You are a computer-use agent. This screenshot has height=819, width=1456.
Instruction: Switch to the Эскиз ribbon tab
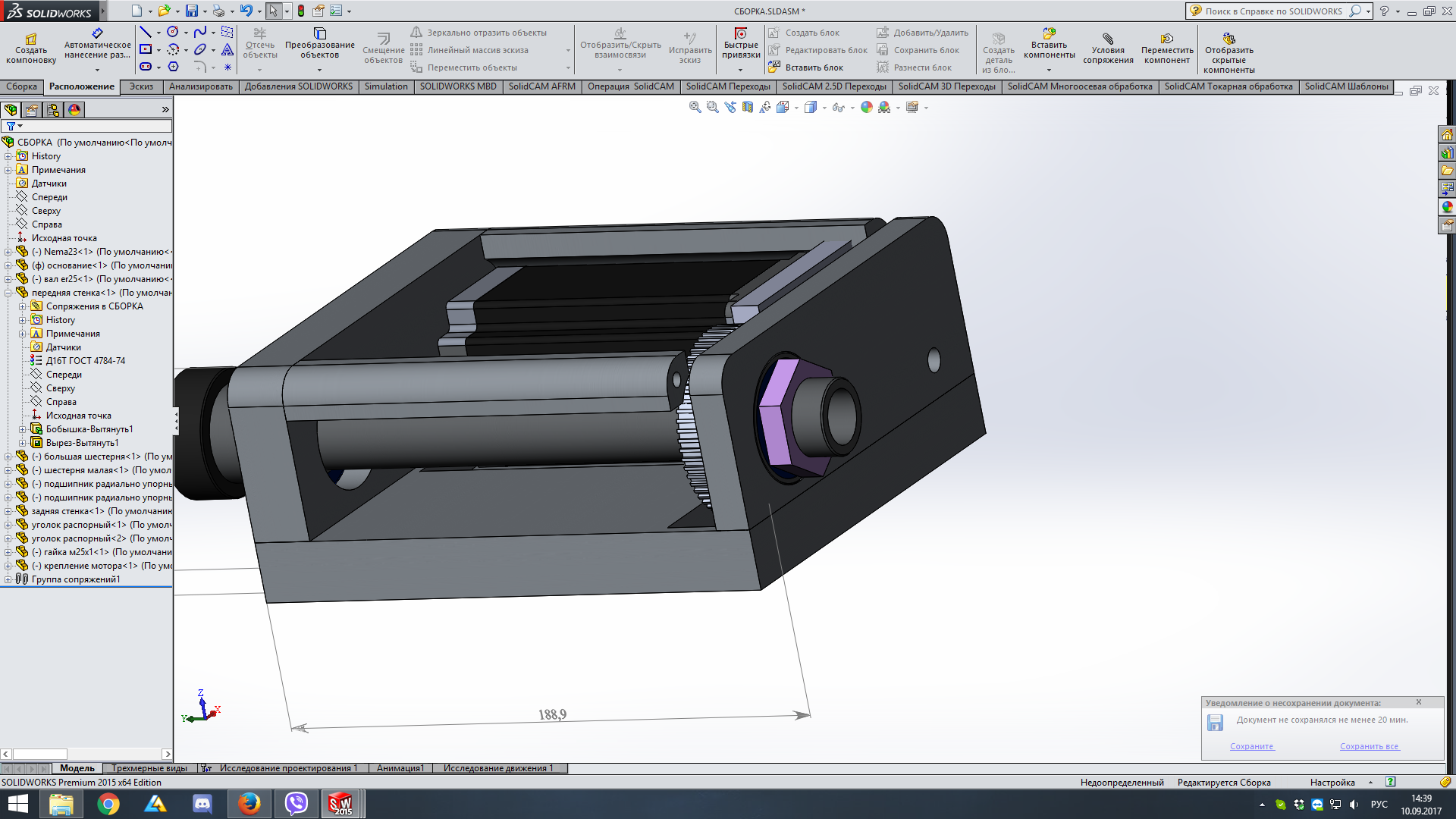[141, 86]
